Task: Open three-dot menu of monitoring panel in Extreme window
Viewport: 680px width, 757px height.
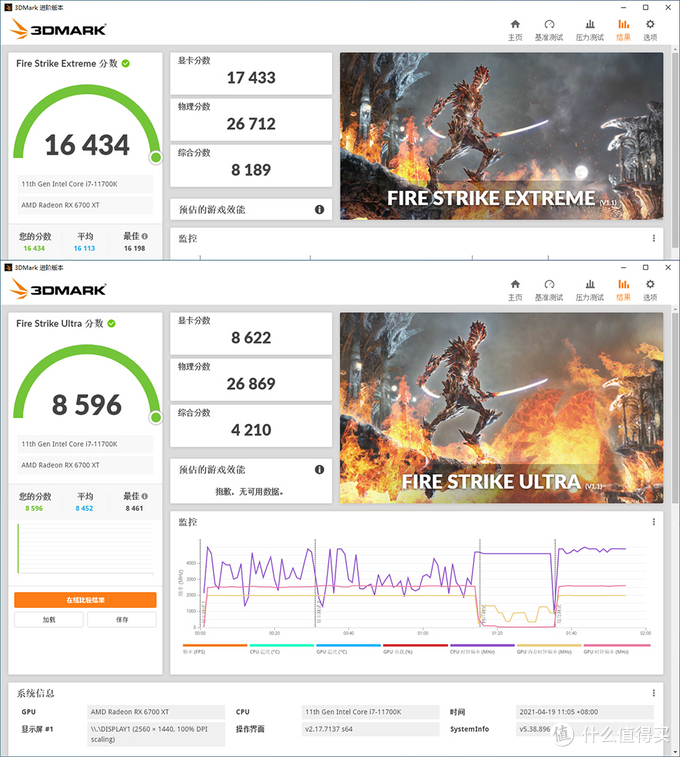Action: pyautogui.click(x=653, y=238)
